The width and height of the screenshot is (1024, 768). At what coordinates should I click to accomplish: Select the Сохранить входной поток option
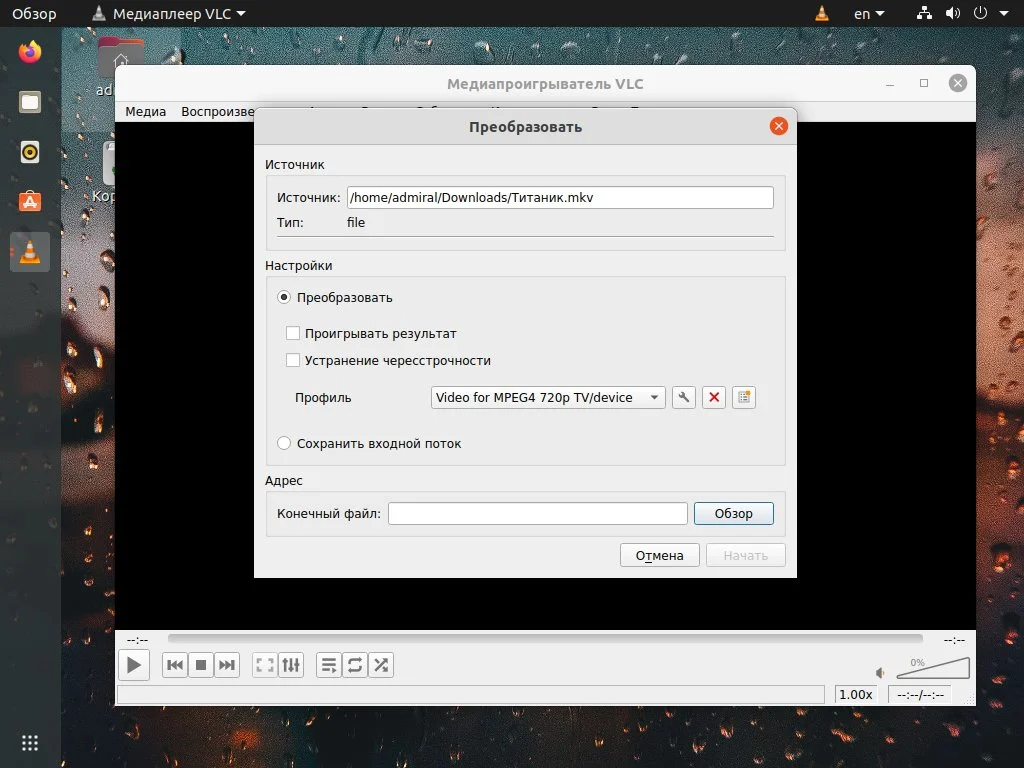coord(284,443)
